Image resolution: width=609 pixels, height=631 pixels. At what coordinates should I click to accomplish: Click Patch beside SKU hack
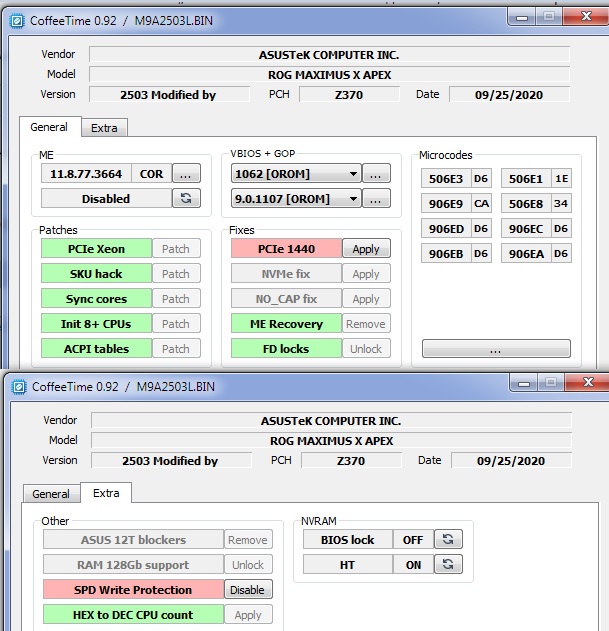[176, 274]
